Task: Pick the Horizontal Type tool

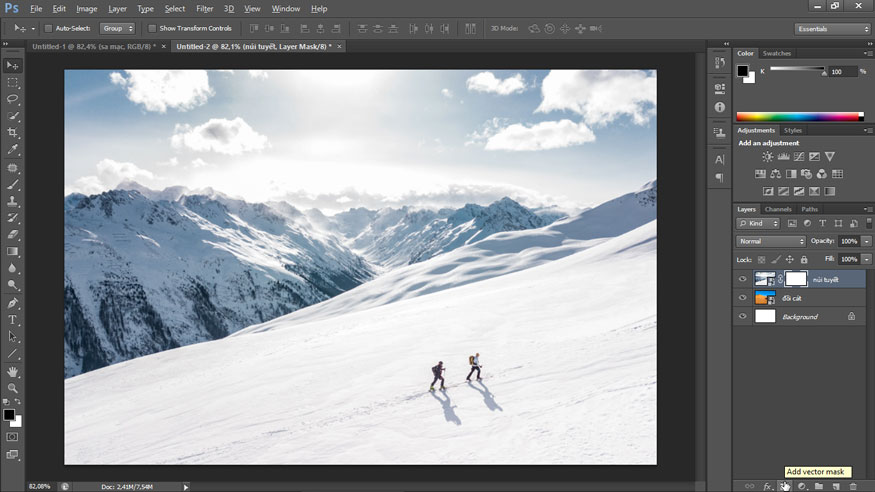Action: pyautogui.click(x=13, y=319)
